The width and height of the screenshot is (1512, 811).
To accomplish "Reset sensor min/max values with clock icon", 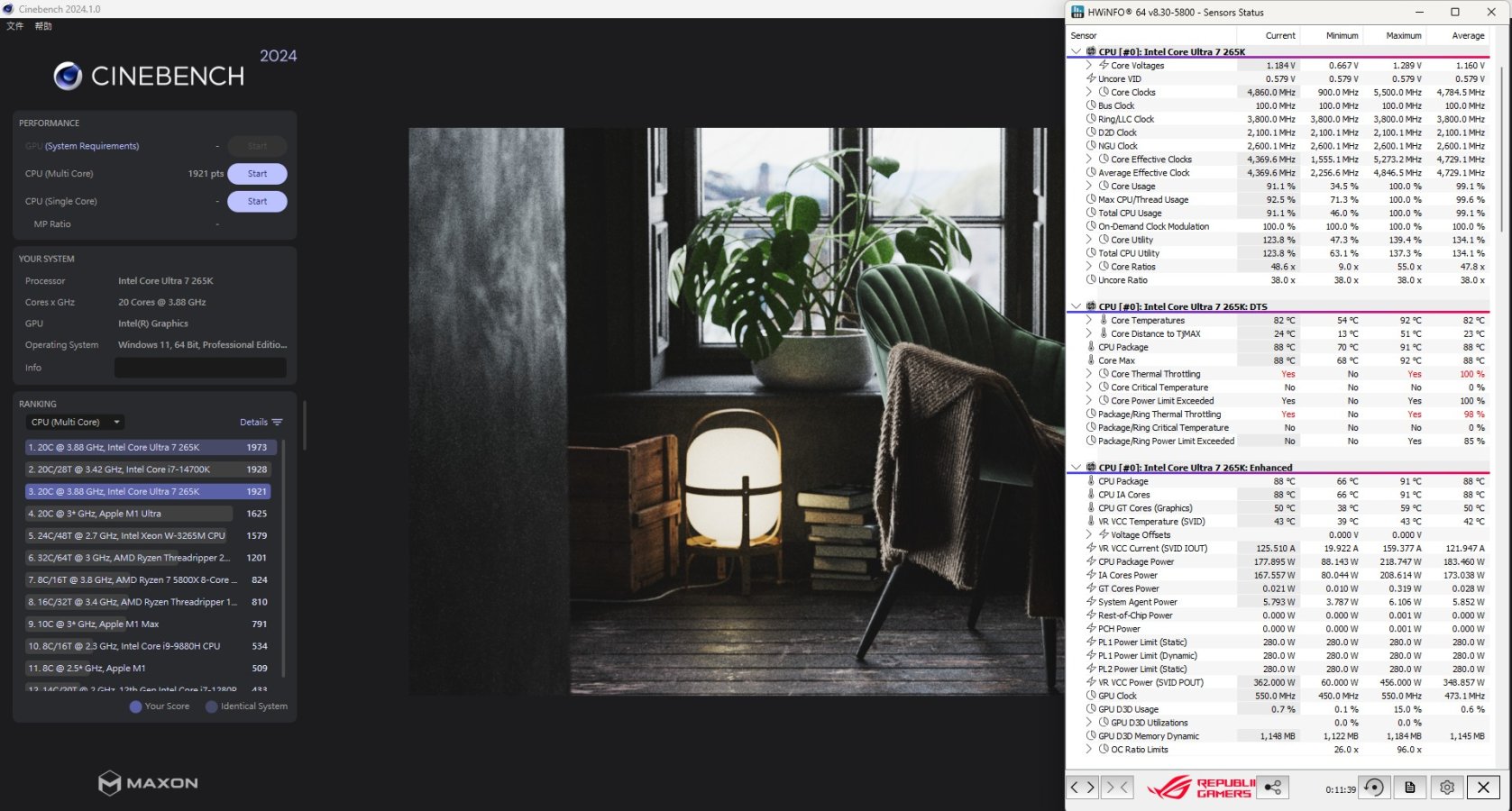I will pyautogui.click(x=1373, y=788).
